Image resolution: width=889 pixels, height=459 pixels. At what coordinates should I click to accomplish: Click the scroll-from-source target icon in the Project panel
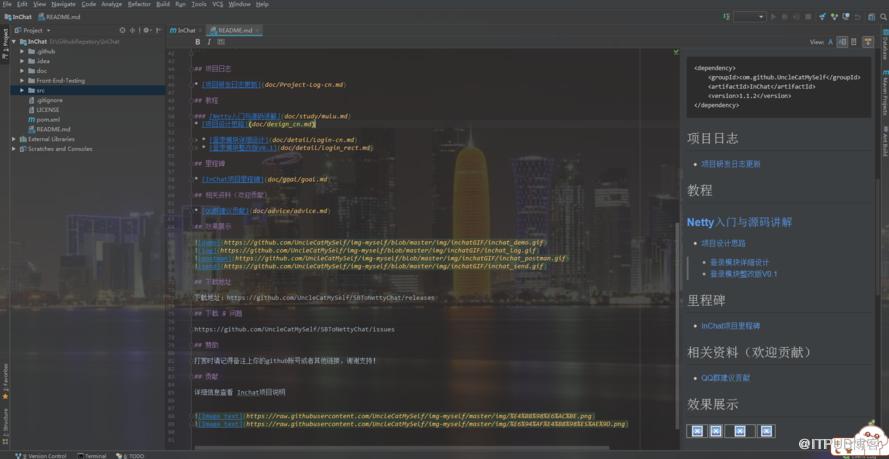122,30
